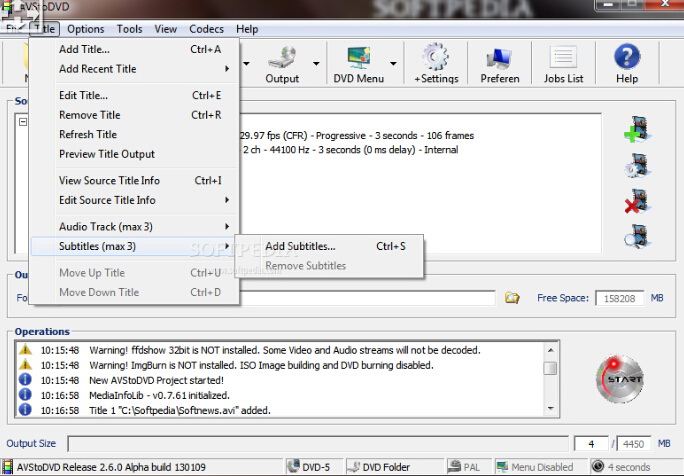The image size is (684, 476).
Task: Click the info icon for New AVStoDVD Project started
Action: [25, 379]
